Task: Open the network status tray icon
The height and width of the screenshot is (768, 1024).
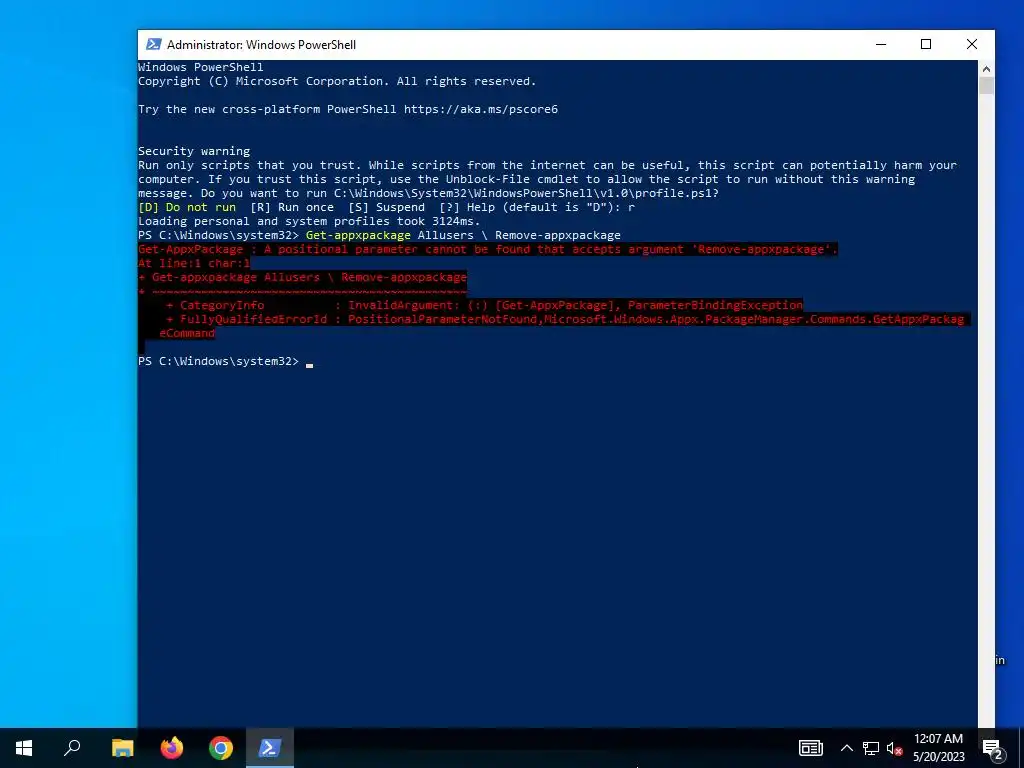Action: coord(871,748)
